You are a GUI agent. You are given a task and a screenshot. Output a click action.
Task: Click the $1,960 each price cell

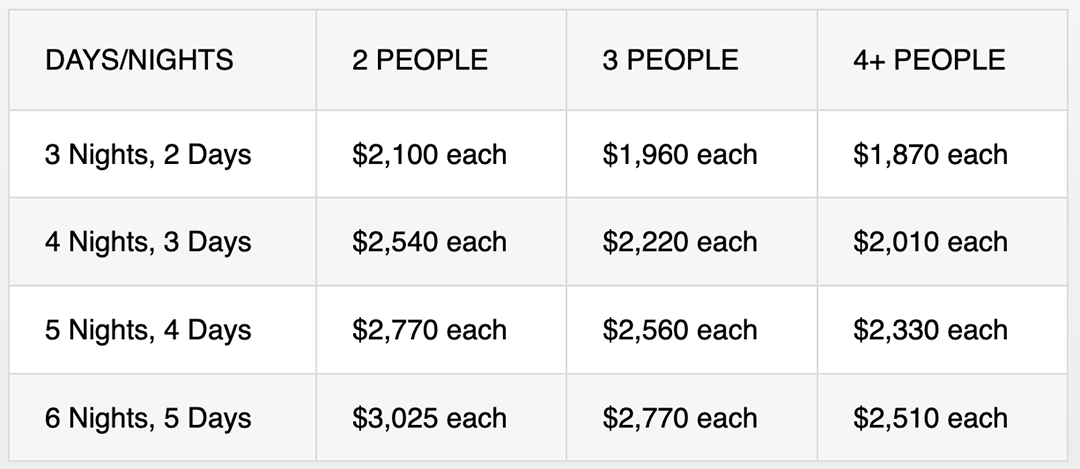(x=680, y=155)
